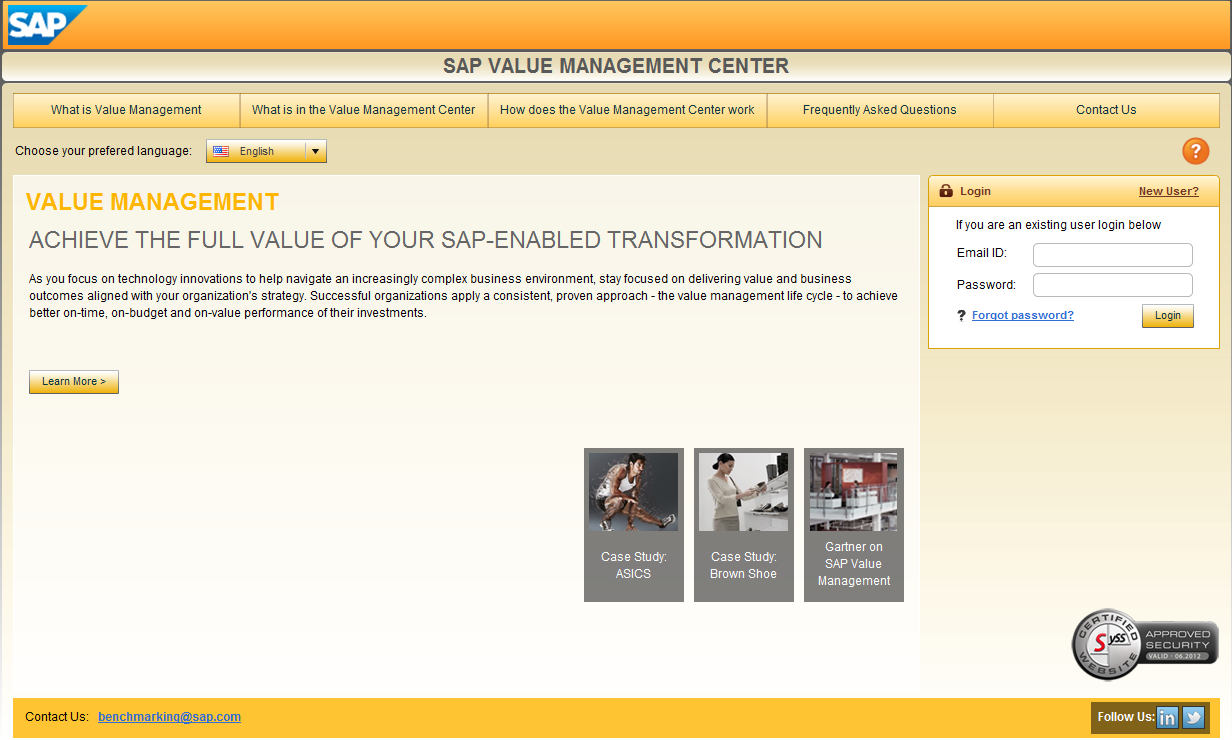Open How does the Value Management Center work
This screenshot has height=740, width=1232.
[627, 110]
